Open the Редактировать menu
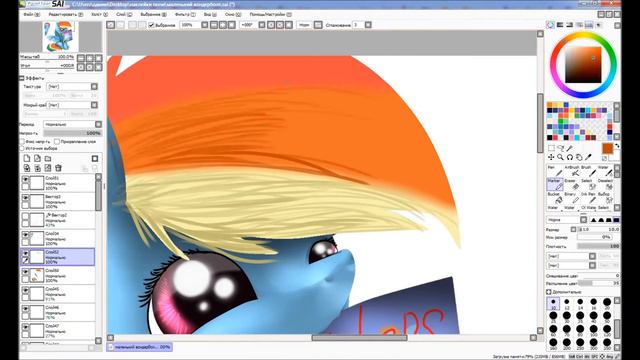Image resolution: width=640 pixels, height=360 pixels. (x=65, y=14)
